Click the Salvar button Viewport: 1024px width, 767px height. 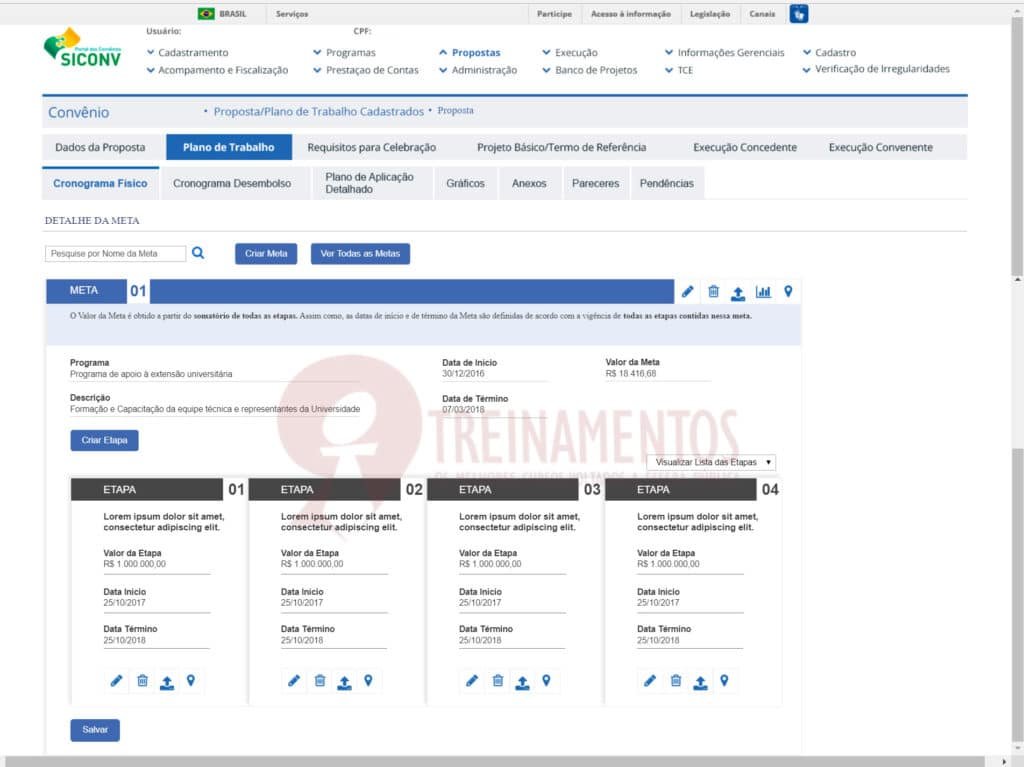[95, 730]
